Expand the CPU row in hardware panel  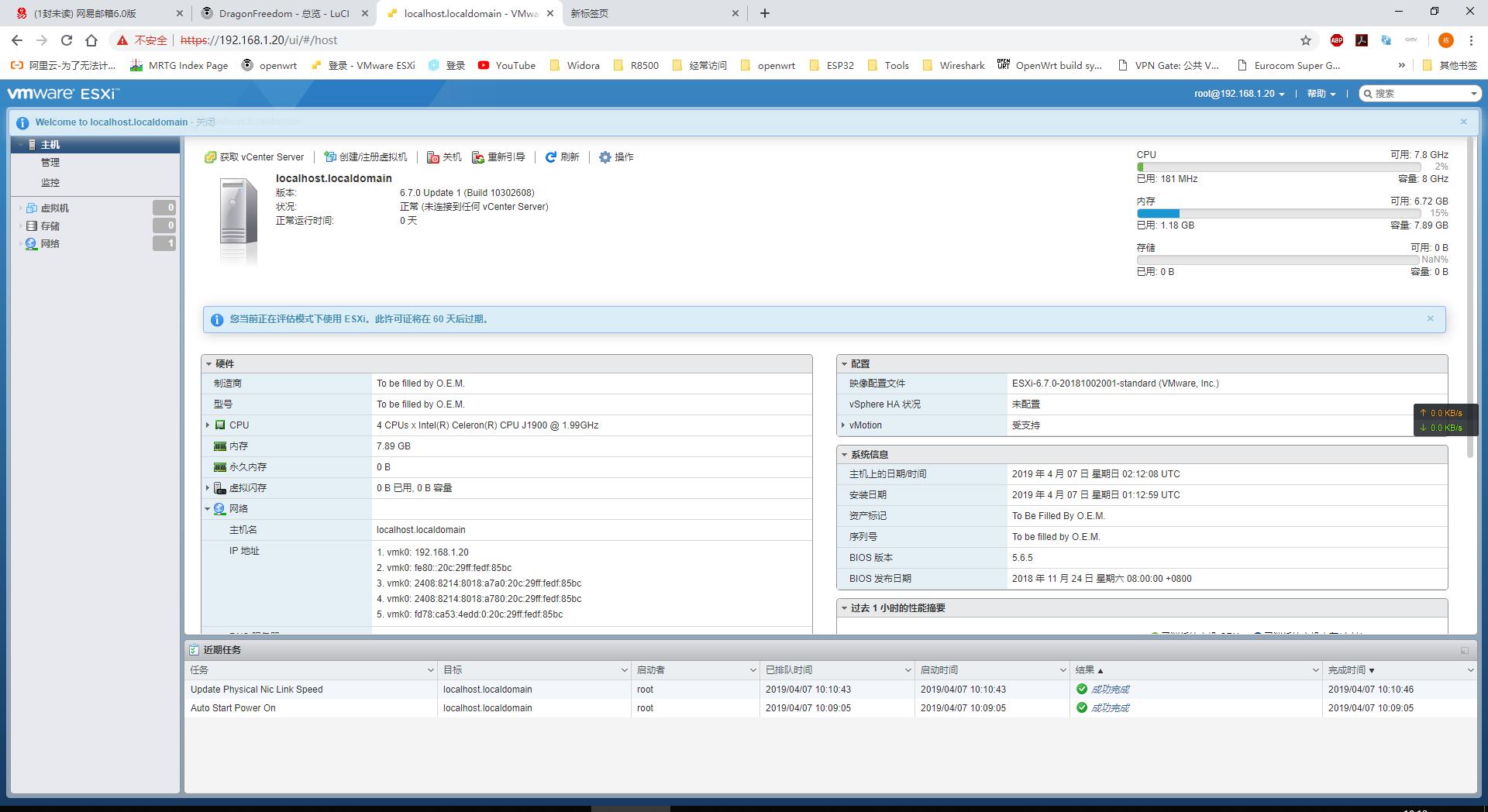click(x=208, y=425)
